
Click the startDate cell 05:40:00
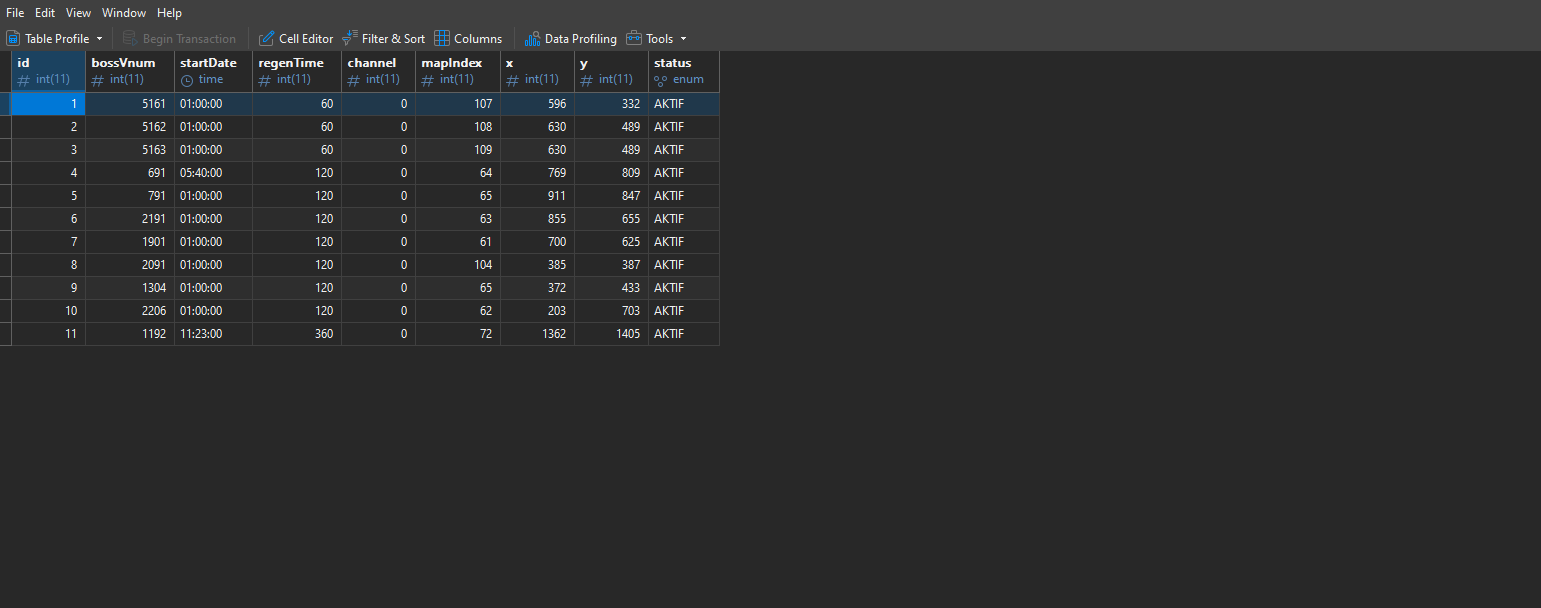213,173
